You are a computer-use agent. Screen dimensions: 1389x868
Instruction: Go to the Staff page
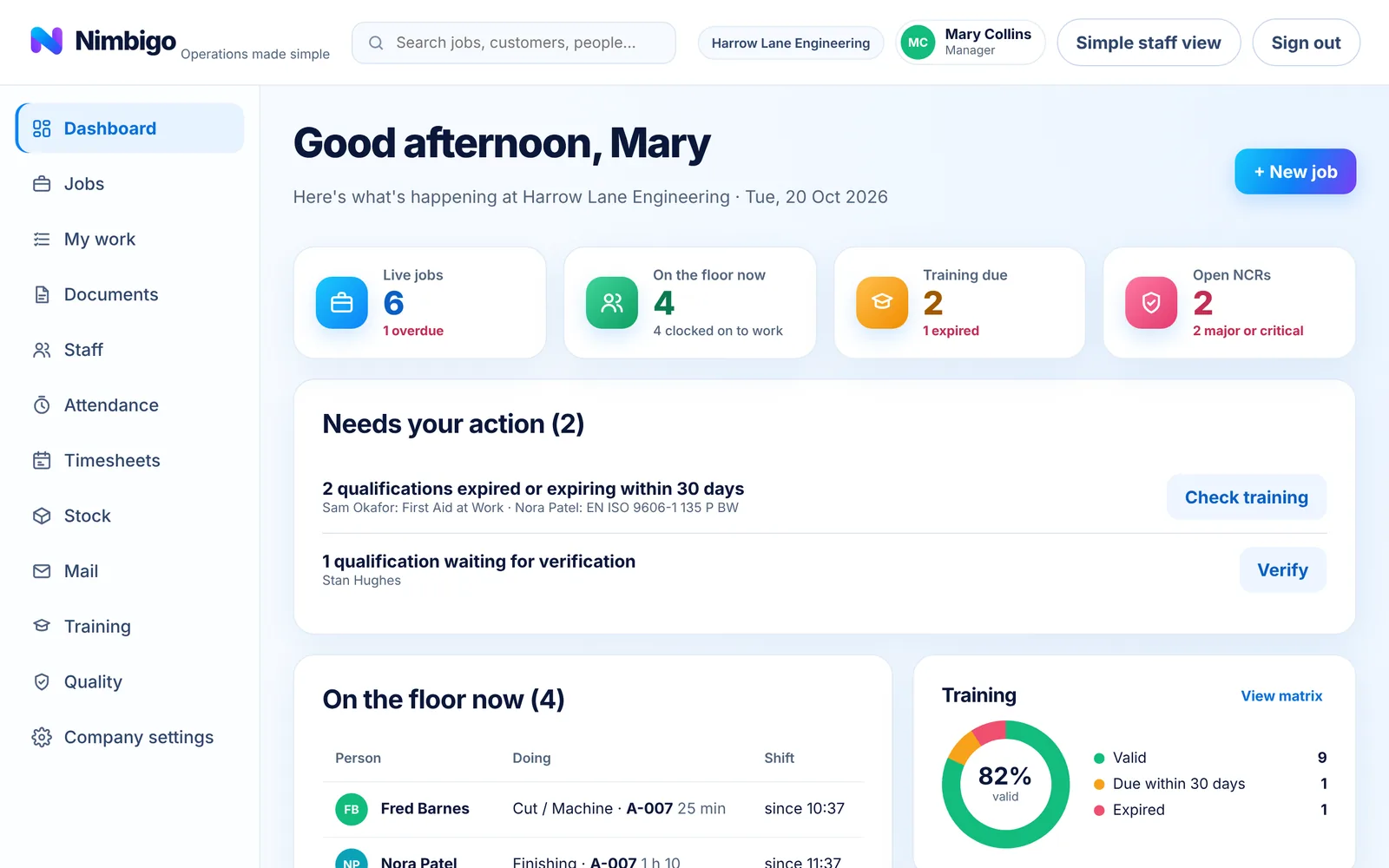tap(130, 350)
